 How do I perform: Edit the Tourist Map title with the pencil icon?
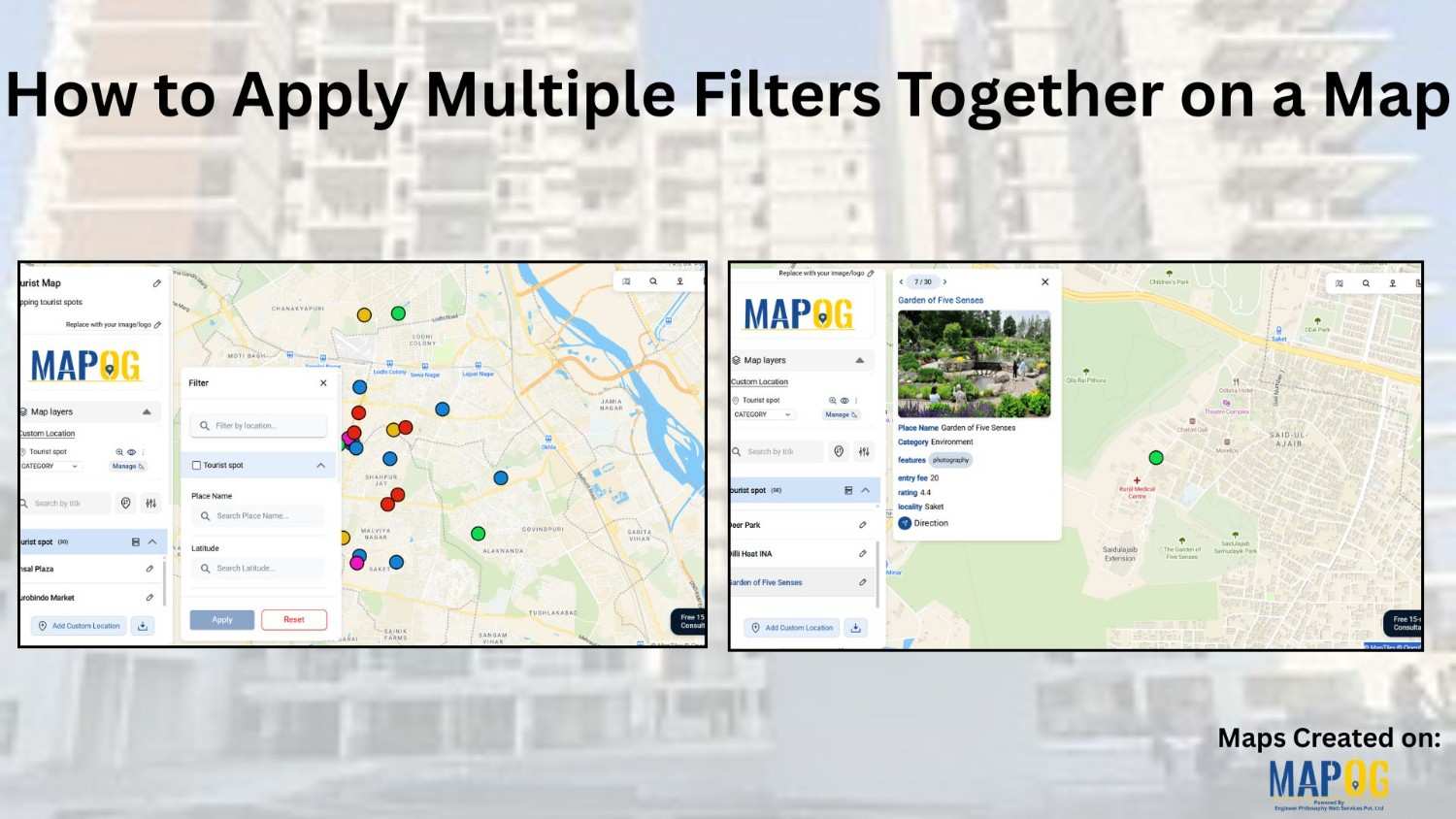coord(155,283)
